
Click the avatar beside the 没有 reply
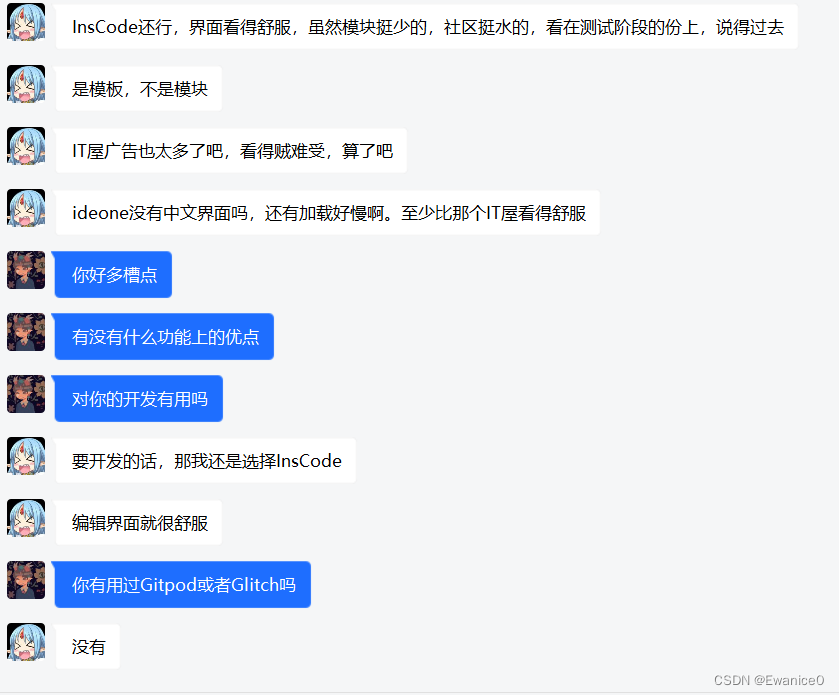(26, 642)
